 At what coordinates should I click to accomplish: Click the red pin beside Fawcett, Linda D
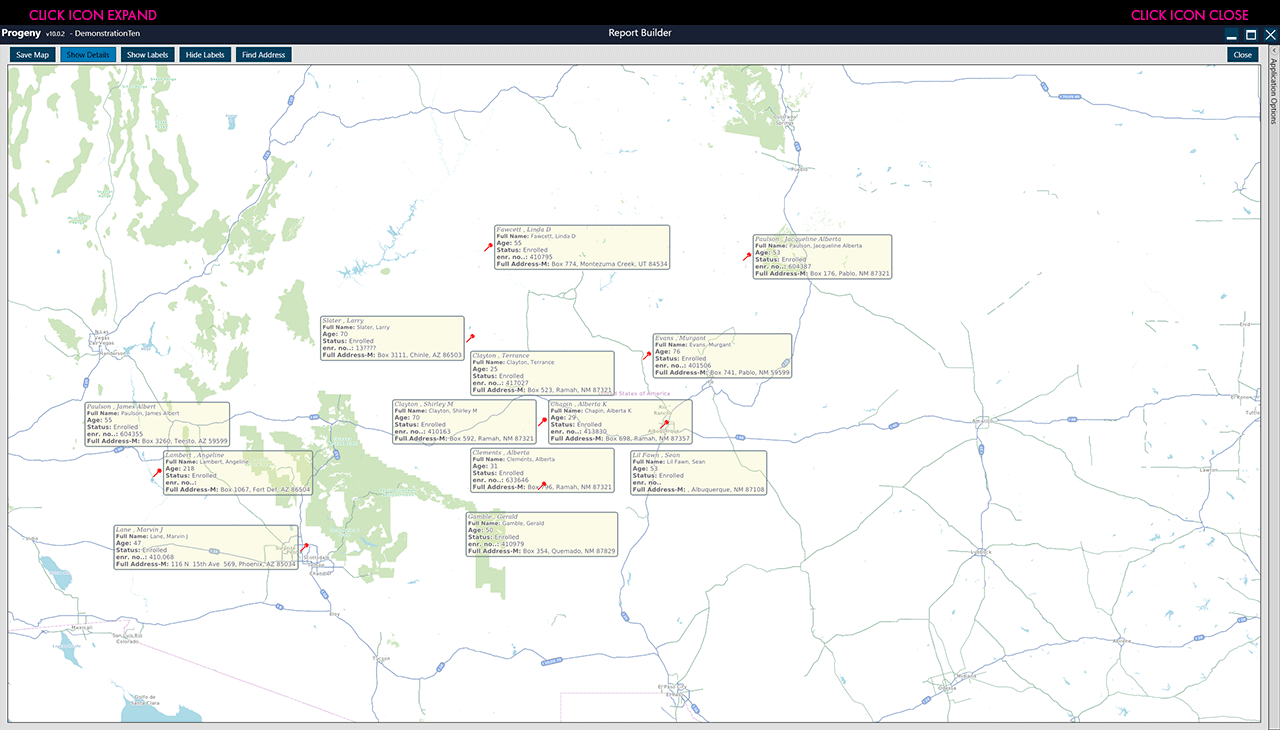(x=489, y=246)
